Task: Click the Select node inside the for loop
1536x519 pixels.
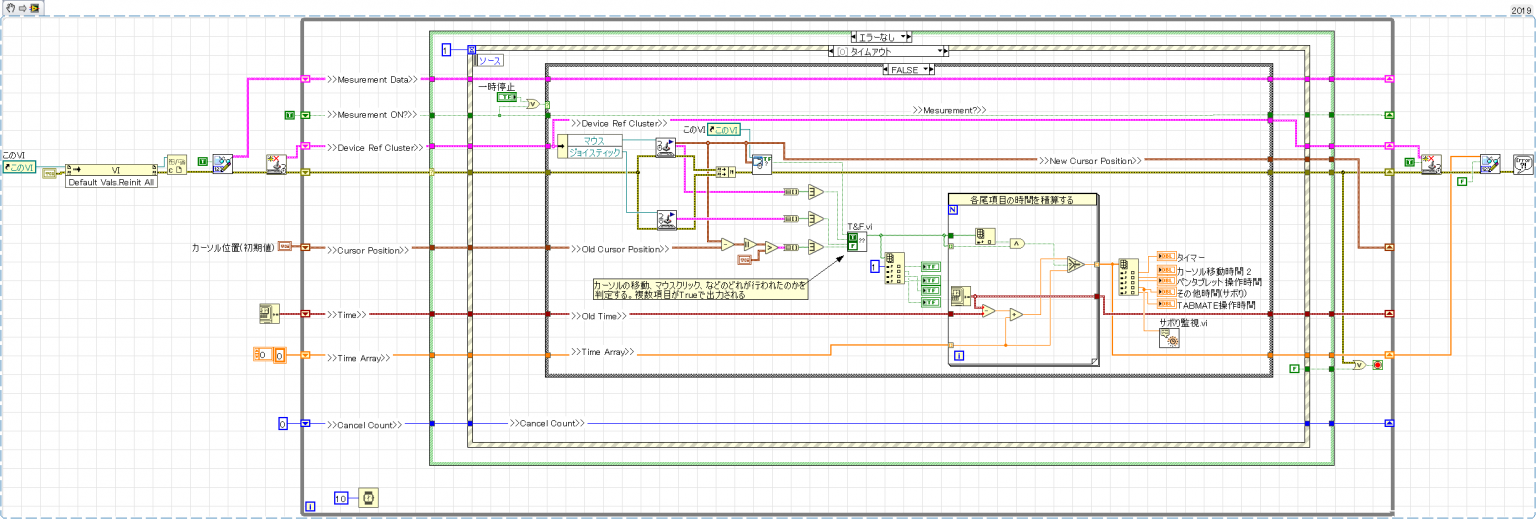Action: 1075,265
